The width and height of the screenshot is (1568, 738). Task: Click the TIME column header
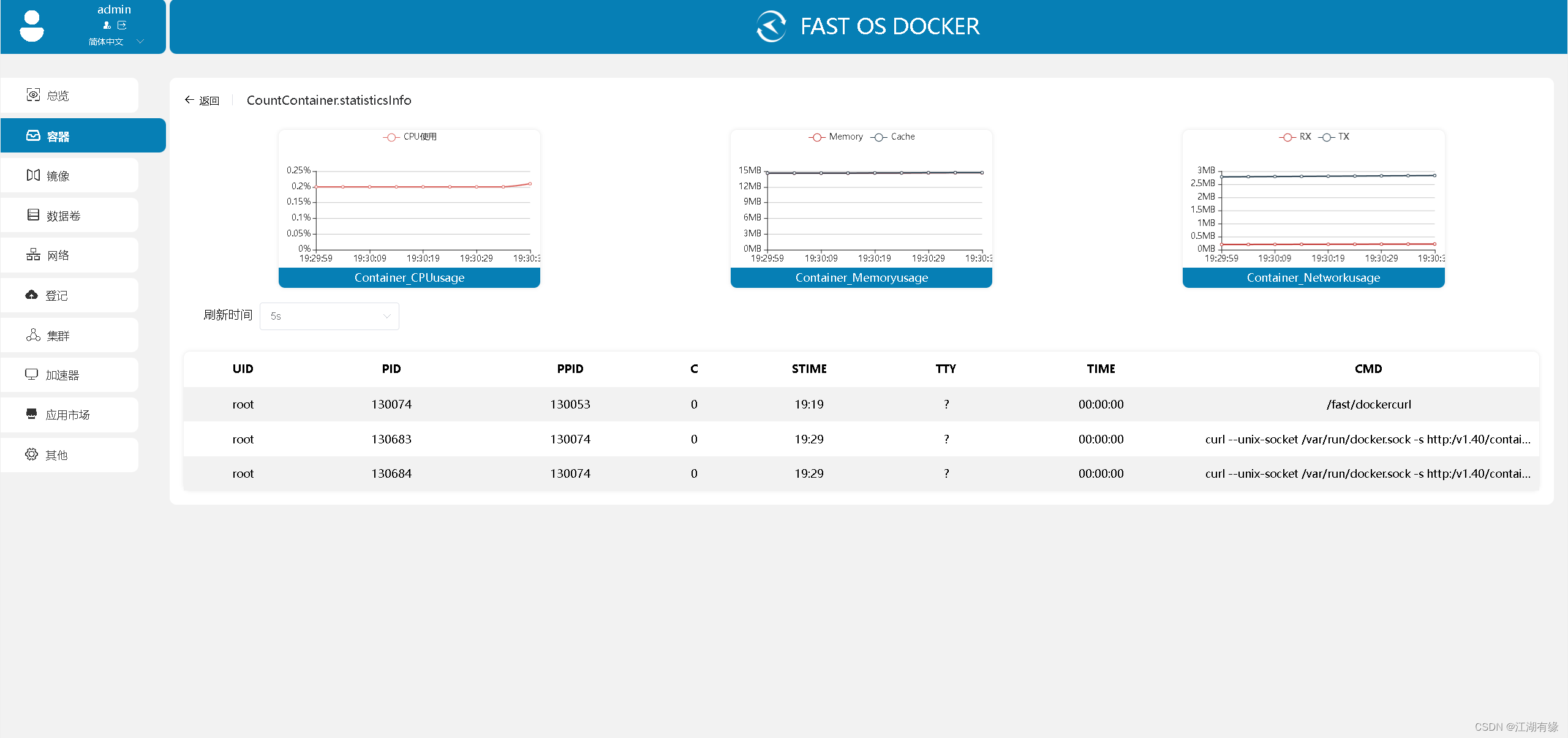pos(1101,369)
